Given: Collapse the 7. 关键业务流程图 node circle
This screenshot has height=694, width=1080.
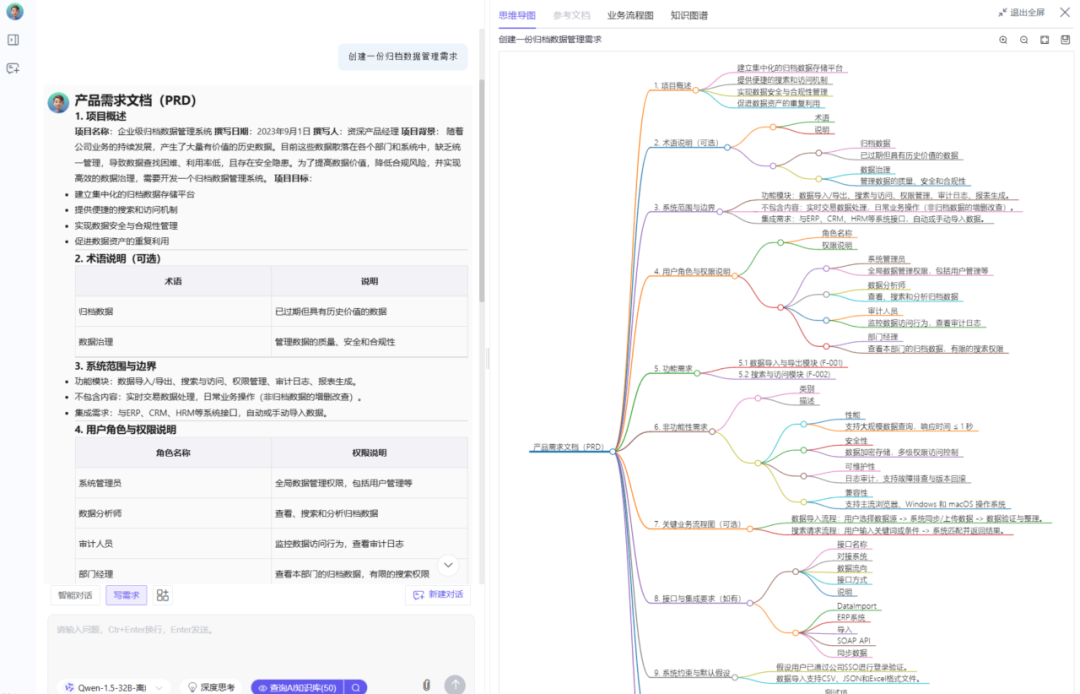Looking at the screenshot, I should click(x=750, y=529).
